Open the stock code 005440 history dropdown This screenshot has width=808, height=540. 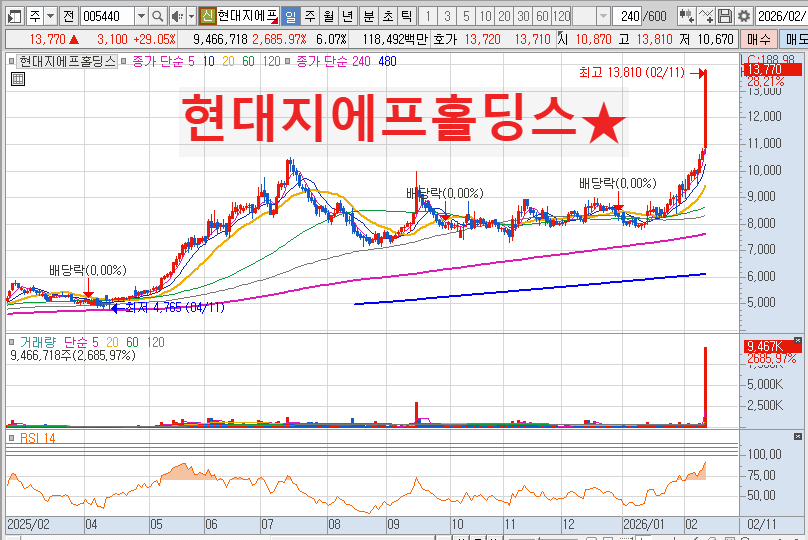[141, 16]
